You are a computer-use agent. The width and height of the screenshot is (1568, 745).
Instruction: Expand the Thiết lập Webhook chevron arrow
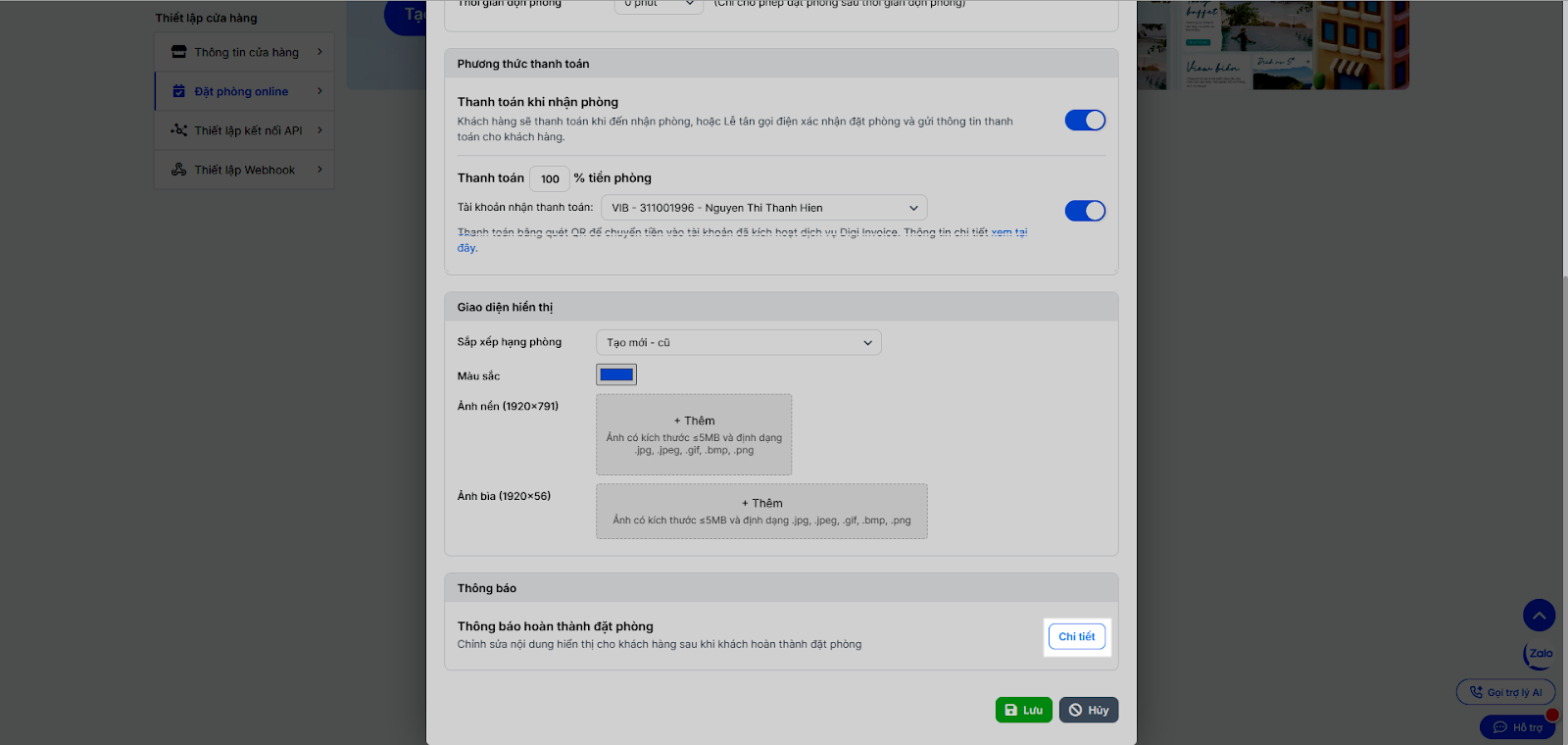pos(319,170)
